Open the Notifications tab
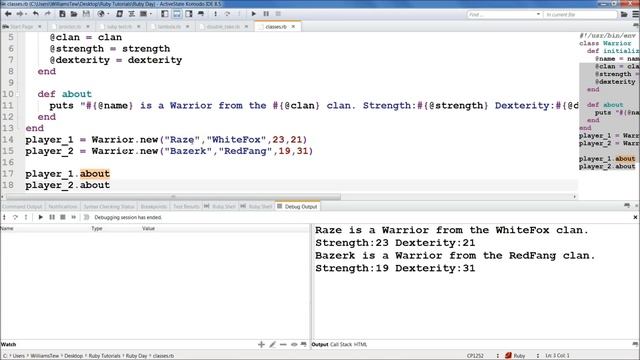Image resolution: width=640 pixels, height=360 pixels. click(x=62, y=207)
